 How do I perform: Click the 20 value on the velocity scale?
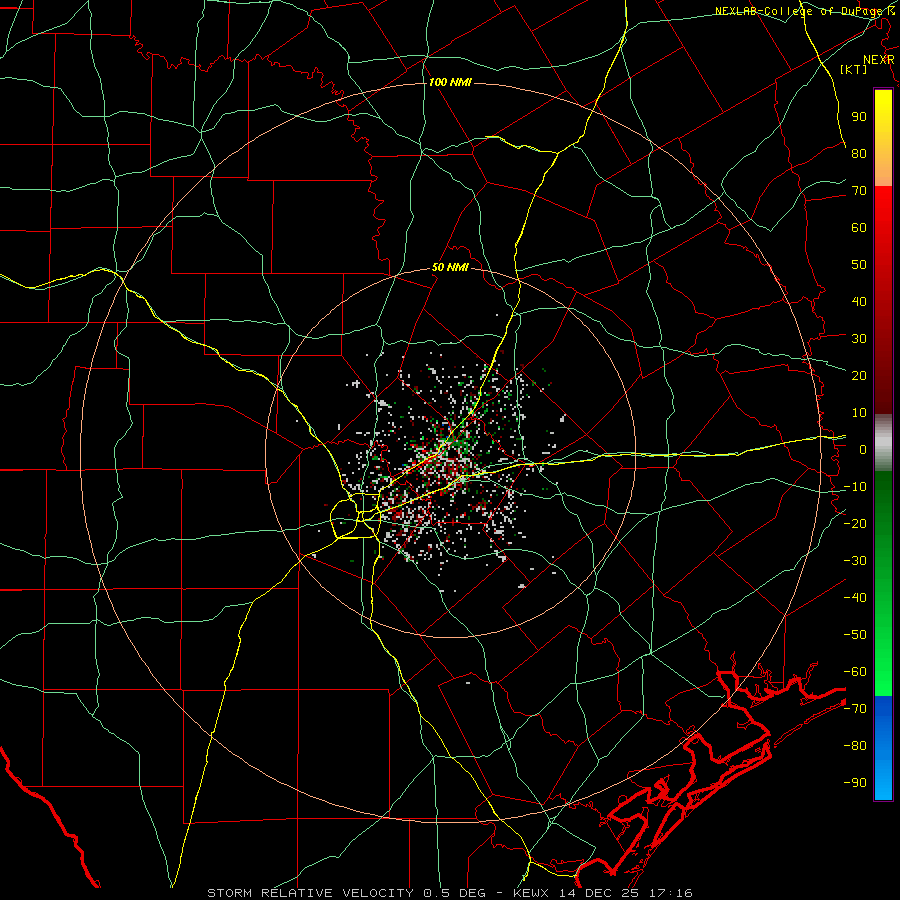859,375
